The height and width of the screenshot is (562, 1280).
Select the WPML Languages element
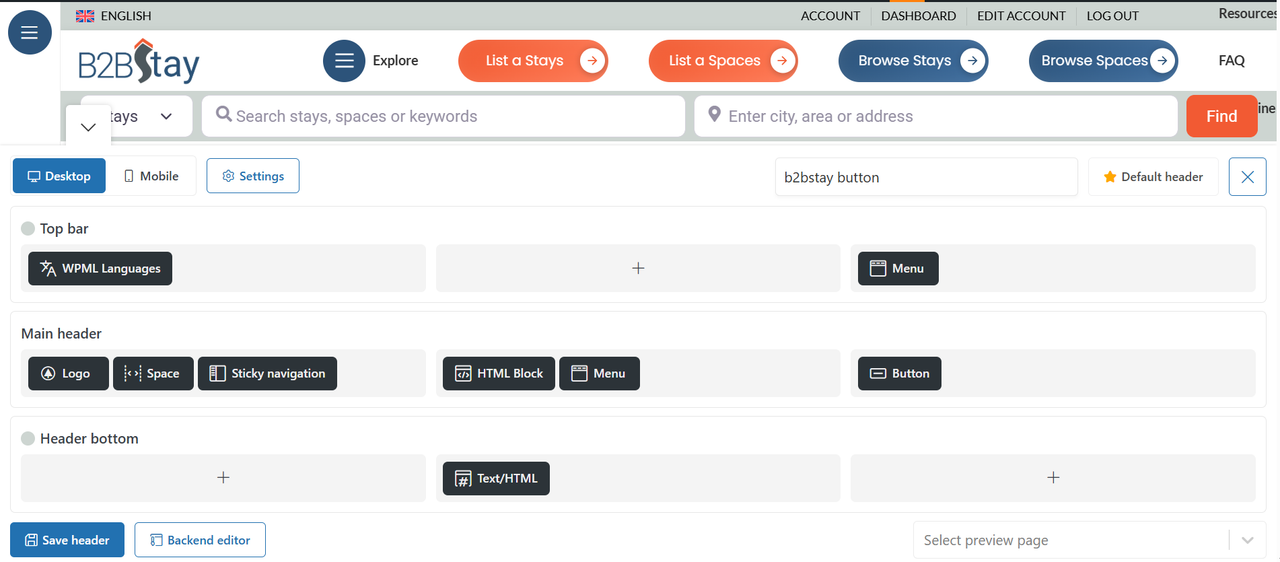(x=100, y=268)
